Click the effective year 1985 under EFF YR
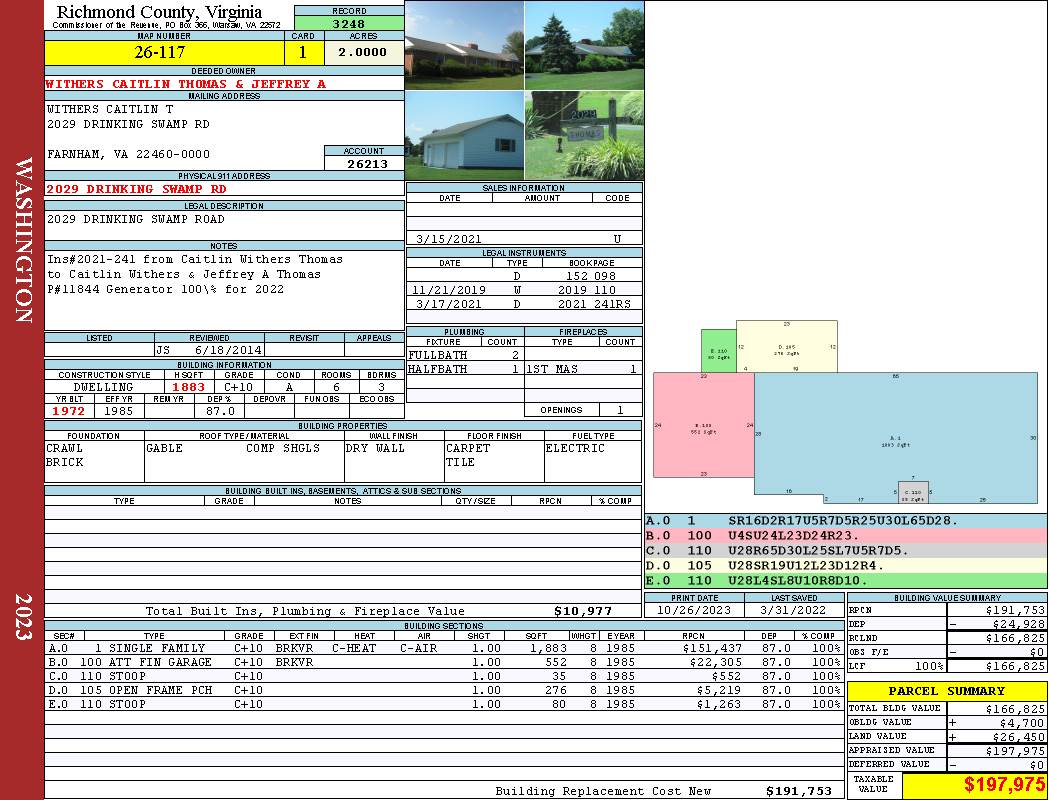This screenshot has width=1050, height=800. pyautogui.click(x=119, y=411)
